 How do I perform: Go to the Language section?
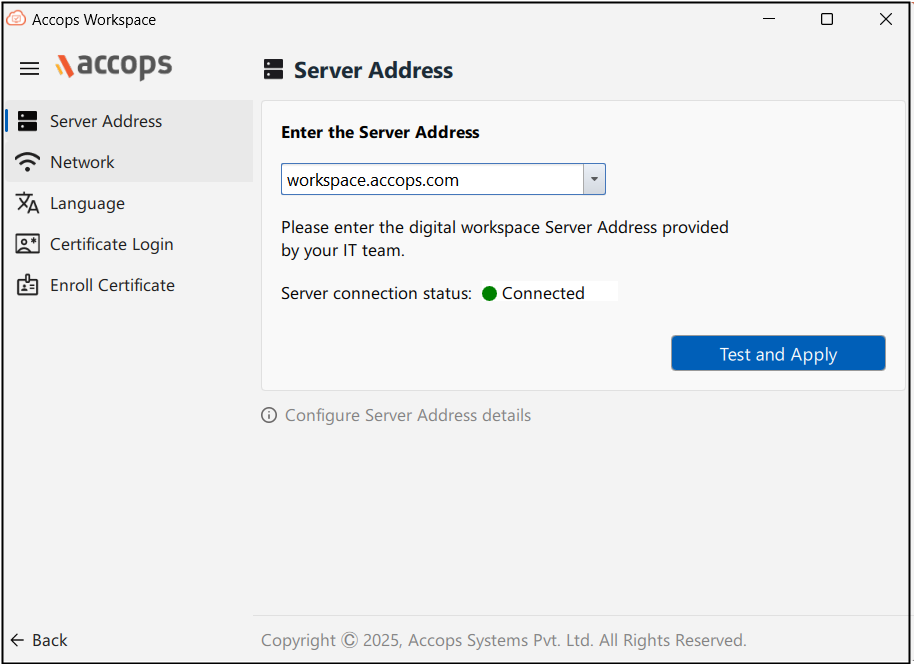click(x=129, y=203)
